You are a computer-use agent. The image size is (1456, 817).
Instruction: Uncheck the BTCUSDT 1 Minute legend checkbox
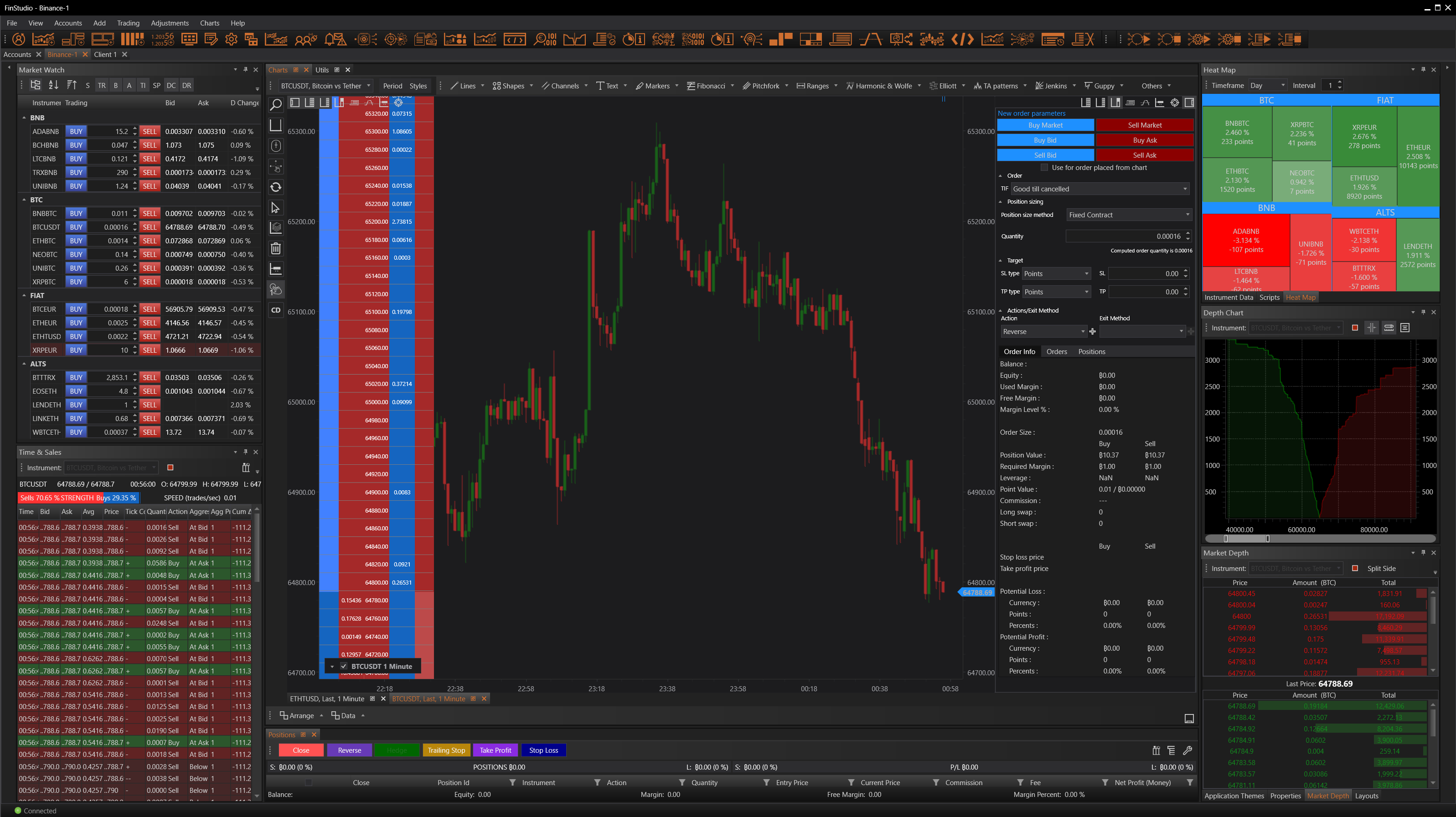pos(344,666)
